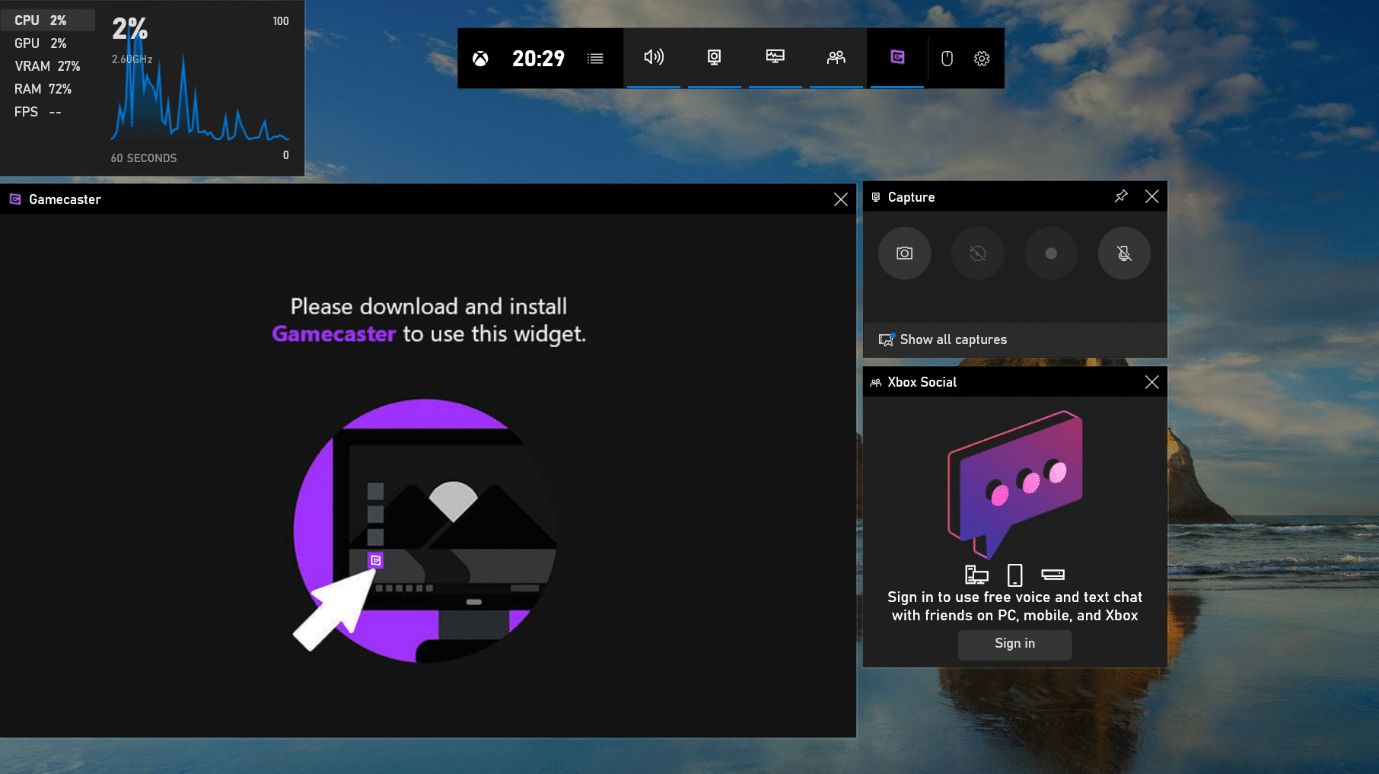1379x774 pixels.
Task: Take a screenshot with camera button
Action: click(904, 253)
